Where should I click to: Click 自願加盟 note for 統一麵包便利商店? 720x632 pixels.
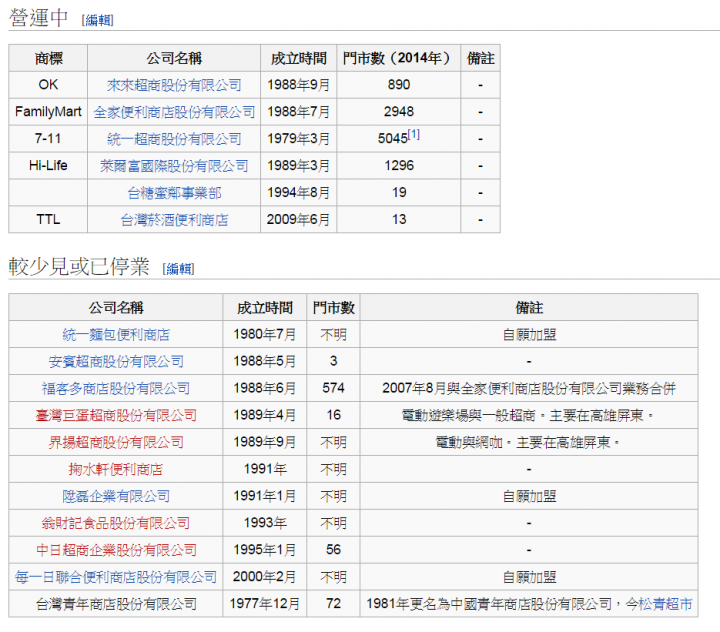529,334
